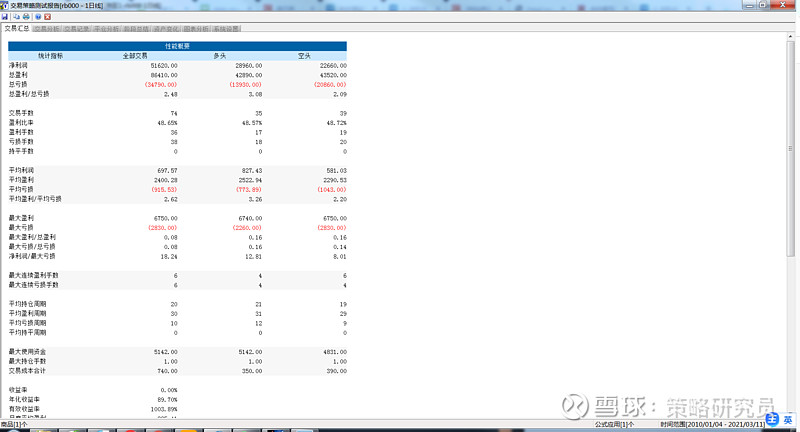Select the 最大连续亏损手数 row label
Image resolution: width=800 pixels, height=432 pixels.
tap(33, 285)
